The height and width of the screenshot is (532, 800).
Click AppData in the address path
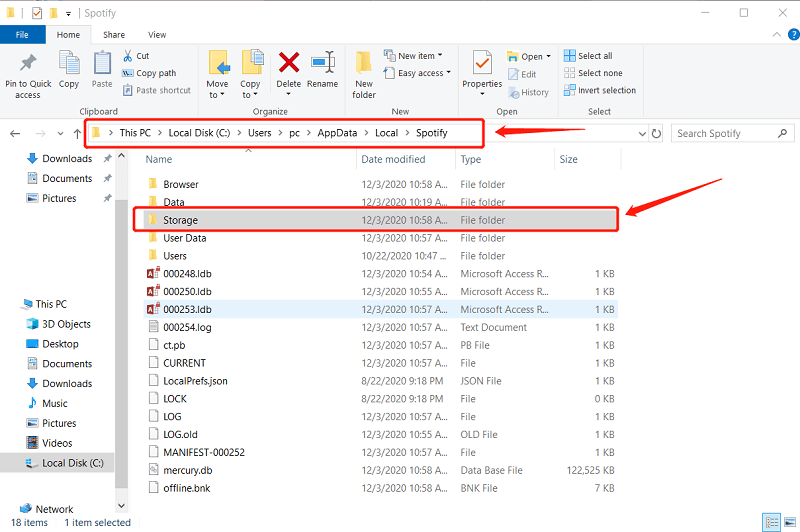(337, 133)
